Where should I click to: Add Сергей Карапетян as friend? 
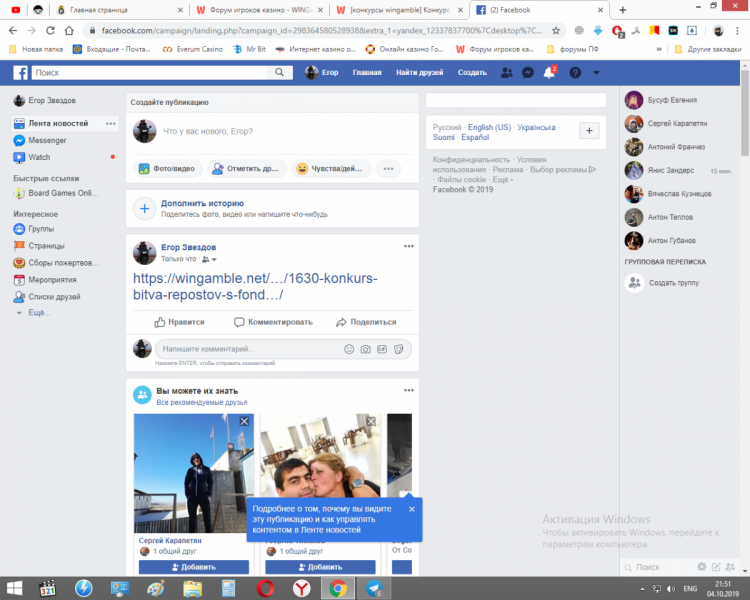click(x=194, y=567)
